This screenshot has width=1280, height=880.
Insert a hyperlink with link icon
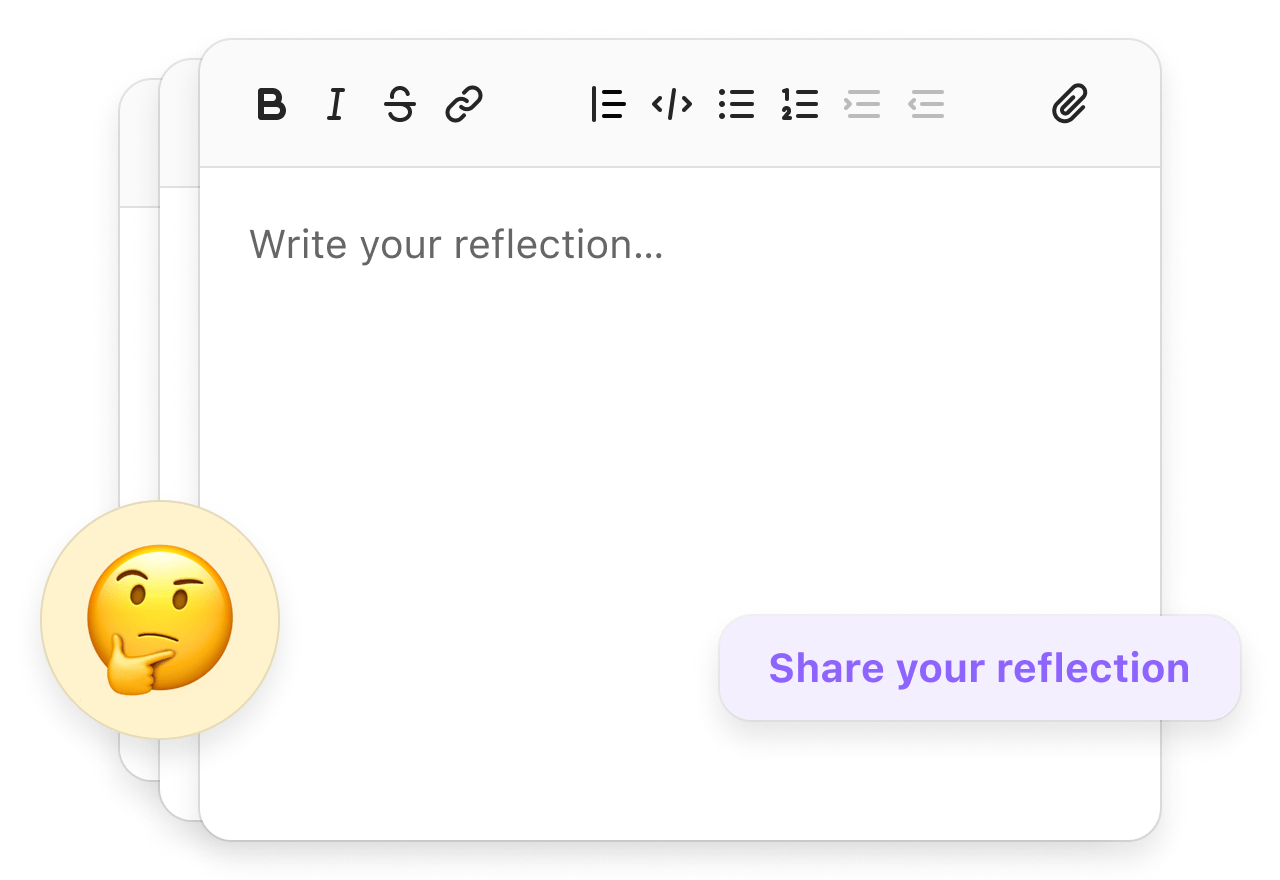point(464,104)
